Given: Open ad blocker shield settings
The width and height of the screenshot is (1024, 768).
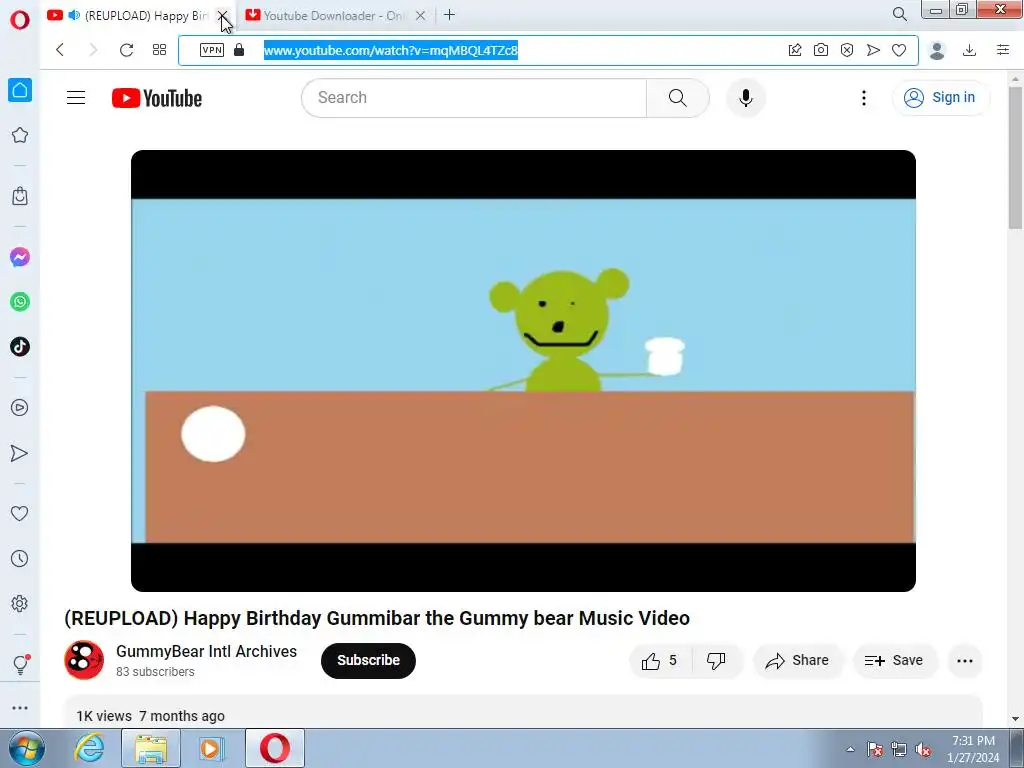Looking at the screenshot, I should pyautogui.click(x=847, y=50).
